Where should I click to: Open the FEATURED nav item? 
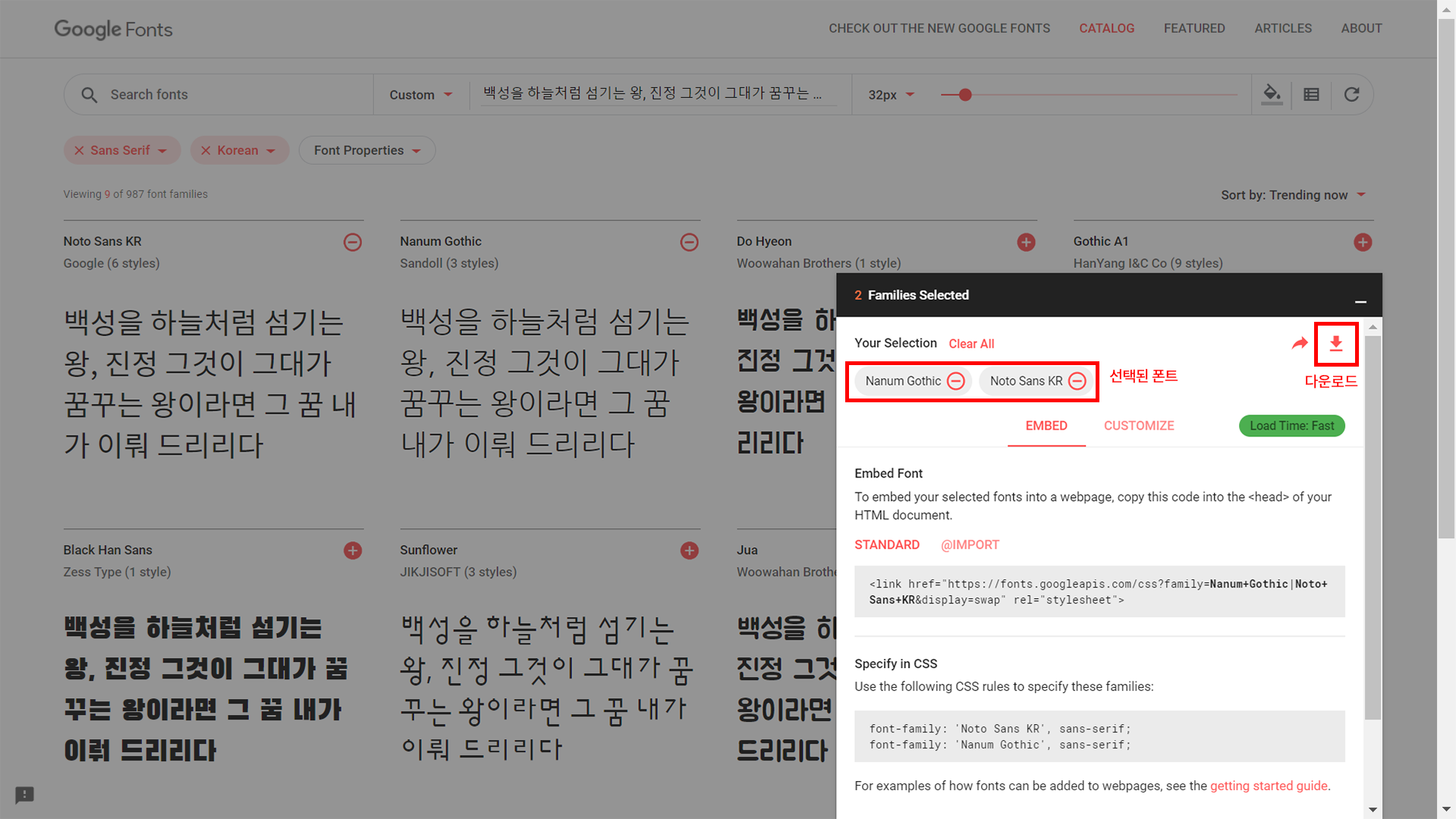(1194, 28)
